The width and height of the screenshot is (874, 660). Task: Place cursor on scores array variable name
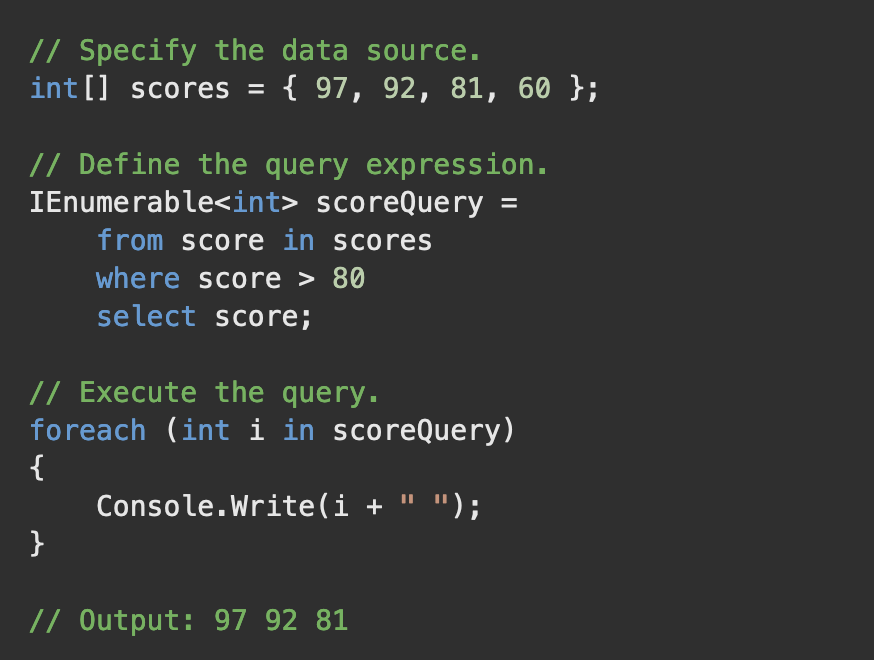click(x=179, y=89)
